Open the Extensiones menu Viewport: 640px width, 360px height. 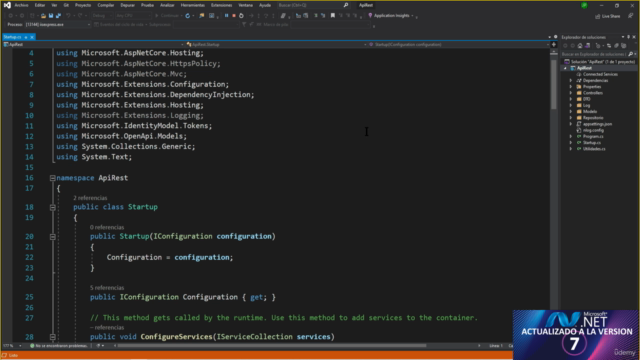(221, 5)
